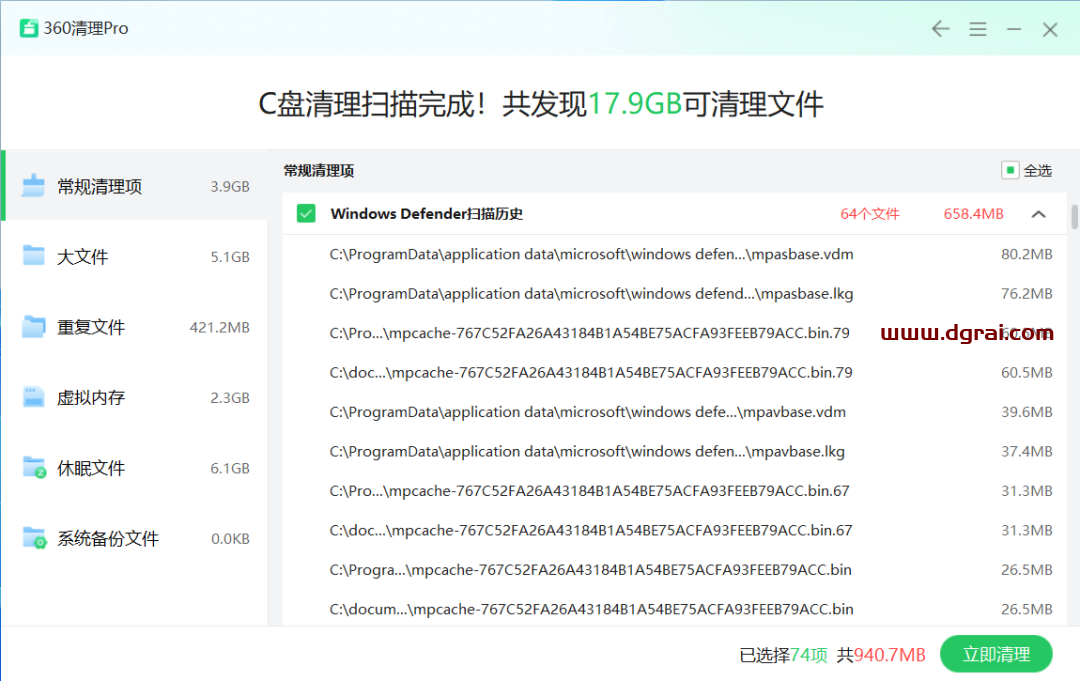This screenshot has width=1080, height=681.
Task: Click the 重复文件 folder icon
Action: tap(33, 326)
